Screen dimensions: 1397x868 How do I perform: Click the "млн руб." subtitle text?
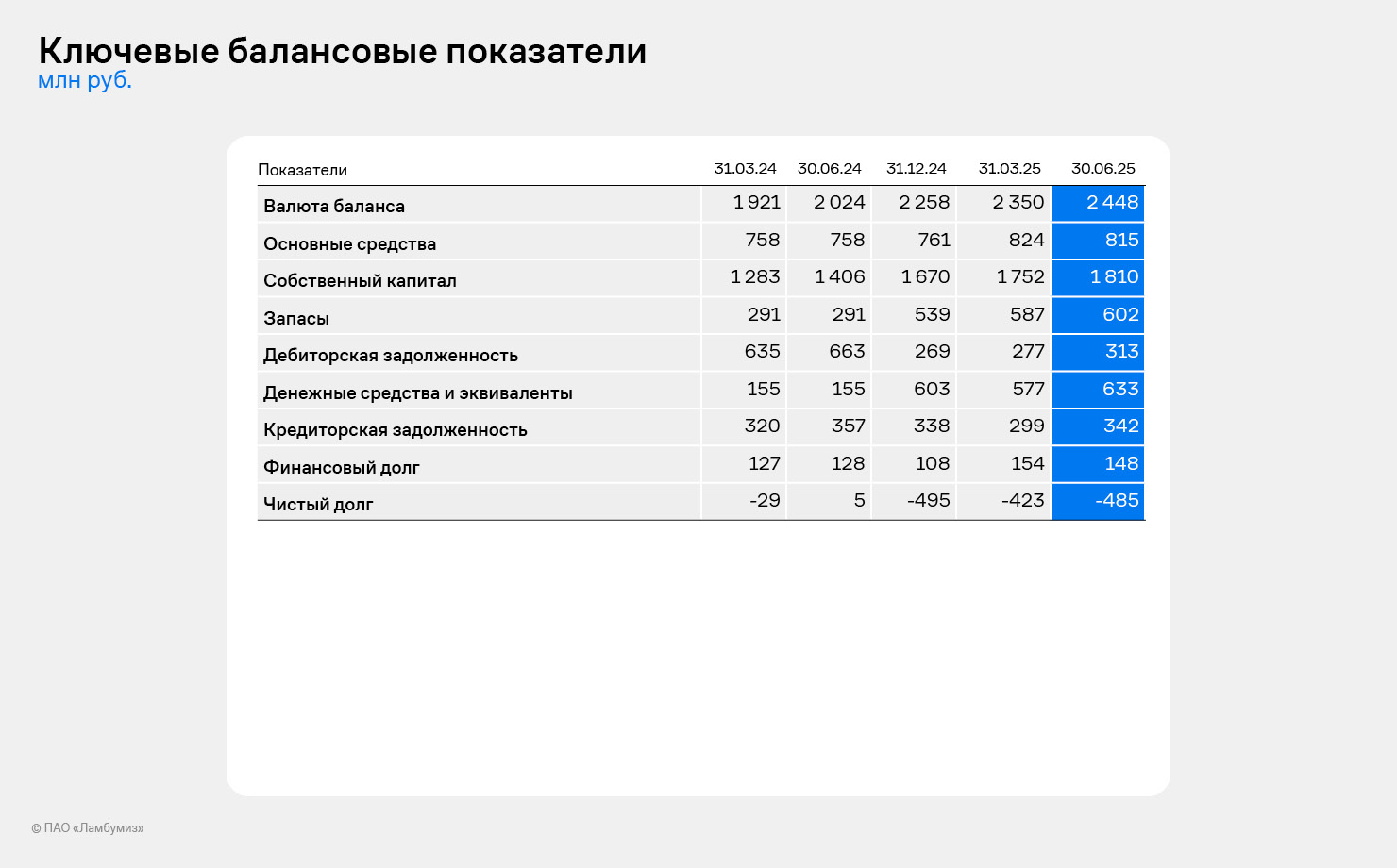click(x=85, y=81)
